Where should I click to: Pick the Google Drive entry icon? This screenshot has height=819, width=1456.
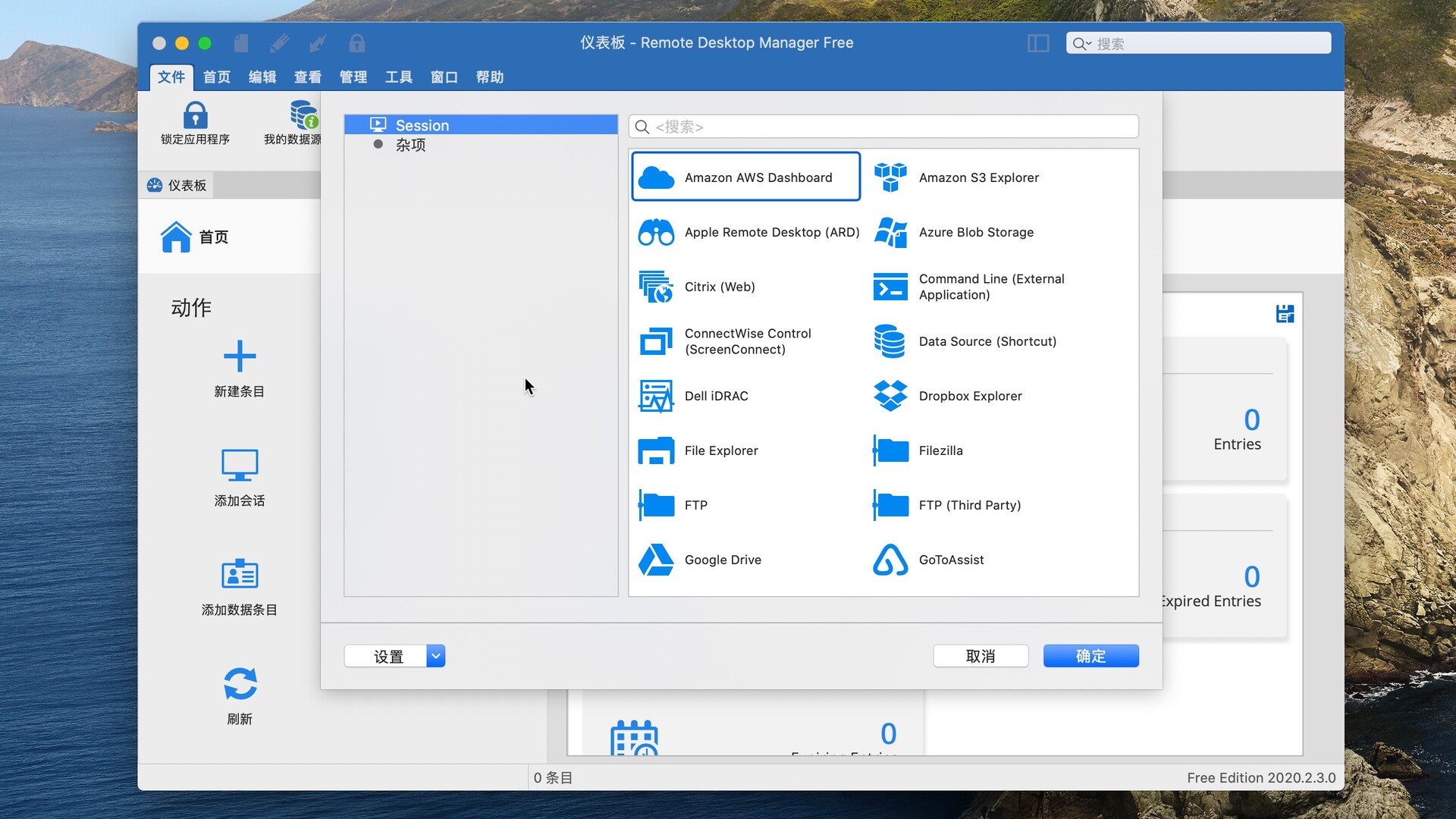656,560
